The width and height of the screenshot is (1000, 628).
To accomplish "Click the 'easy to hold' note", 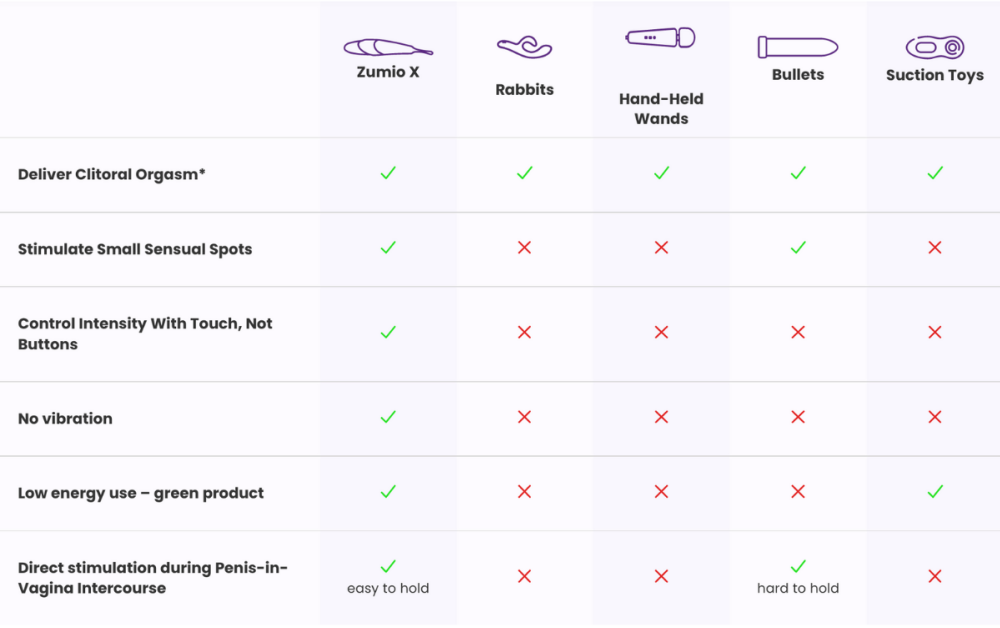I will click(388, 588).
